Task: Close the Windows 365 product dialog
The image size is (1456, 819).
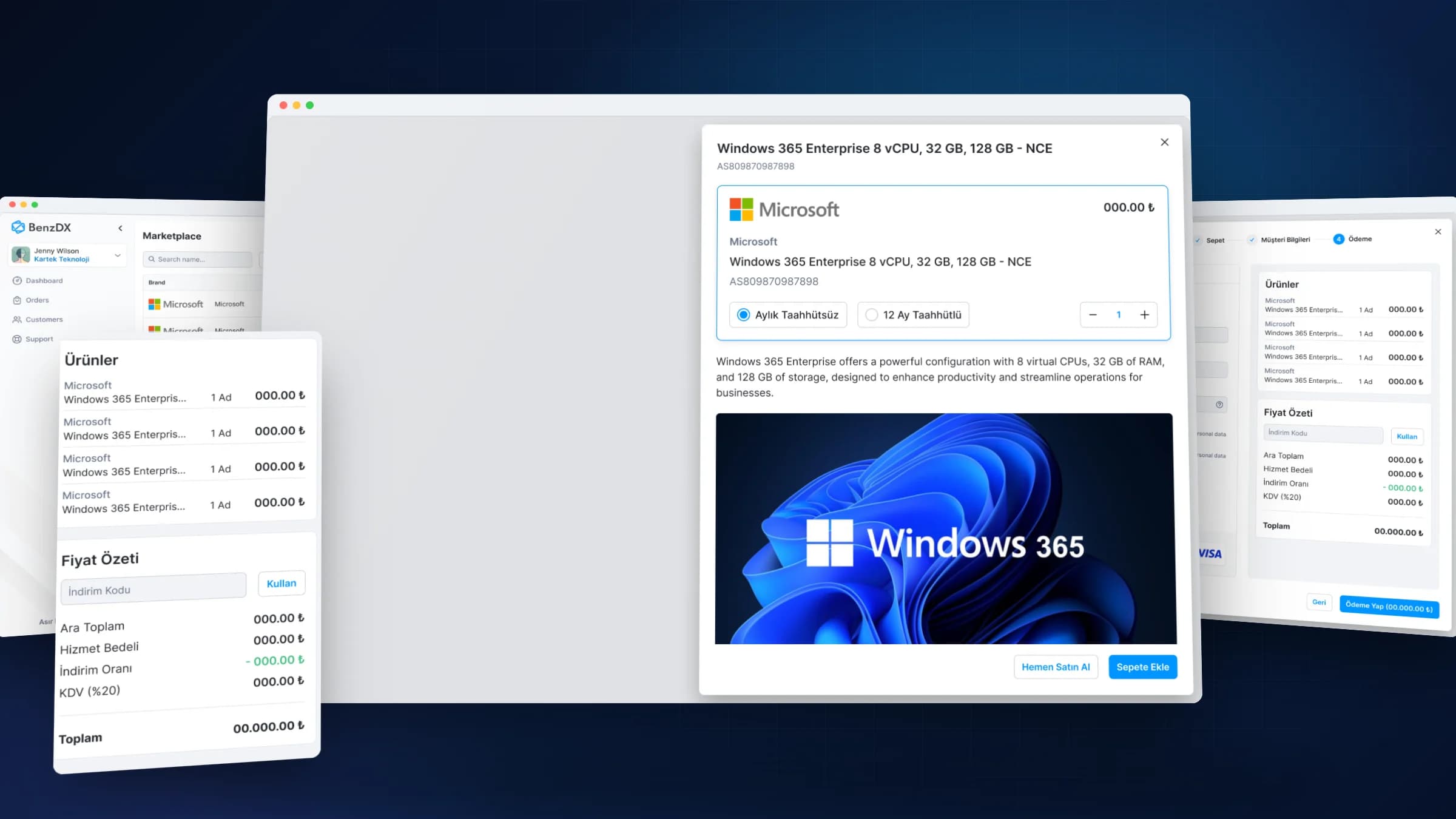Action: pyautogui.click(x=1164, y=142)
